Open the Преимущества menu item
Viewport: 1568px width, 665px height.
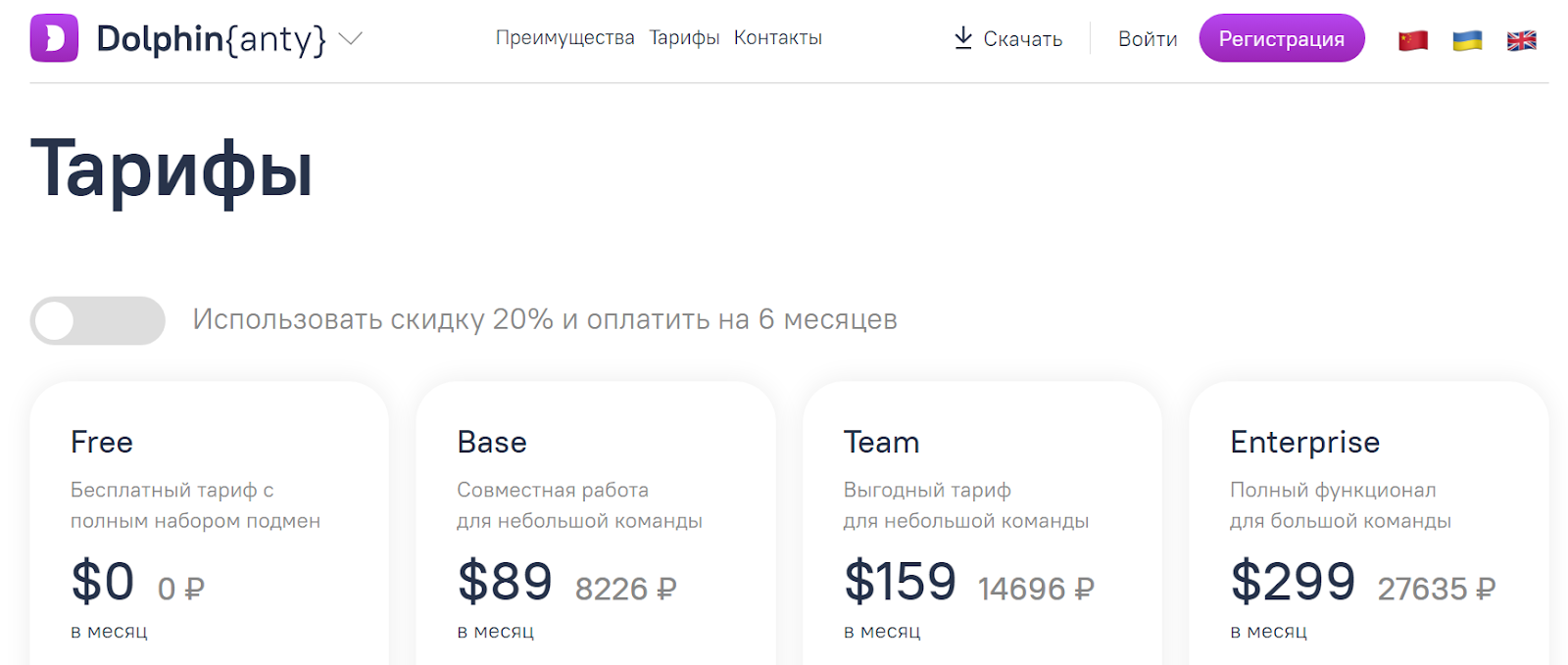pyautogui.click(x=565, y=38)
